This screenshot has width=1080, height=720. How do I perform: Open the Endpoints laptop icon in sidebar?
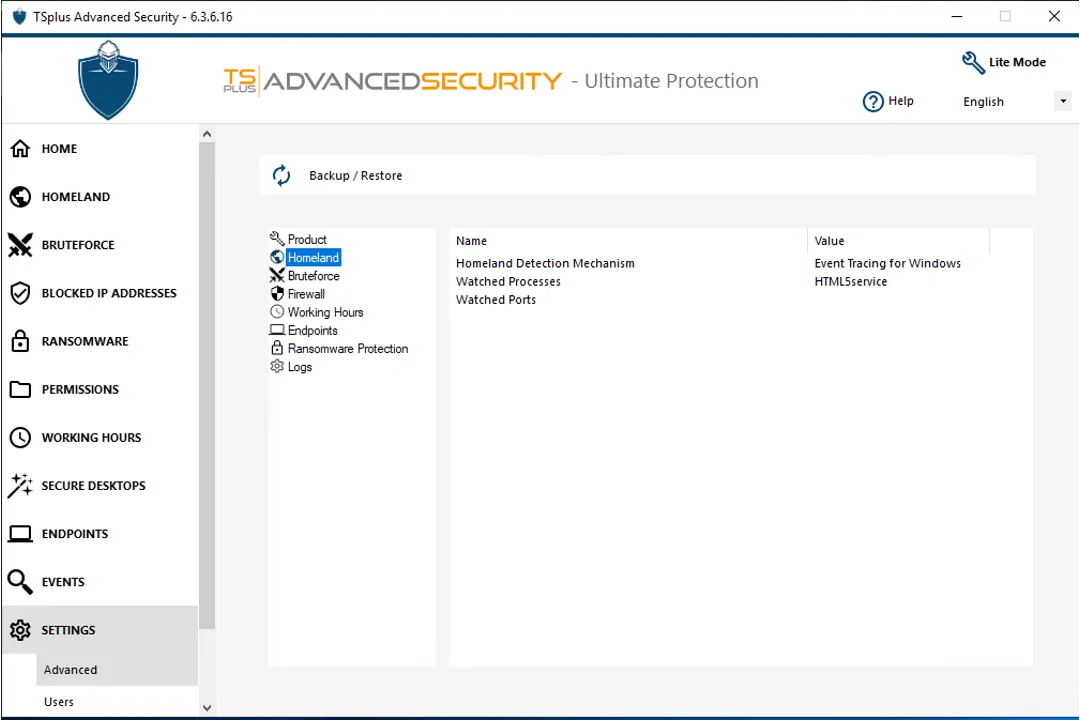coord(20,533)
